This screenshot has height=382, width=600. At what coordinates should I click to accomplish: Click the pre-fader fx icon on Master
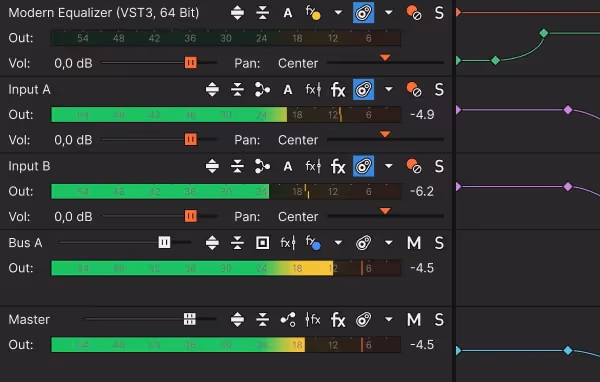(x=313, y=320)
